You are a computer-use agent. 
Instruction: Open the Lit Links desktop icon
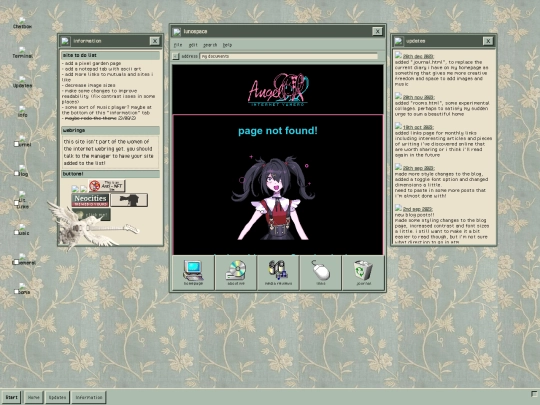pyautogui.click(x=23, y=201)
